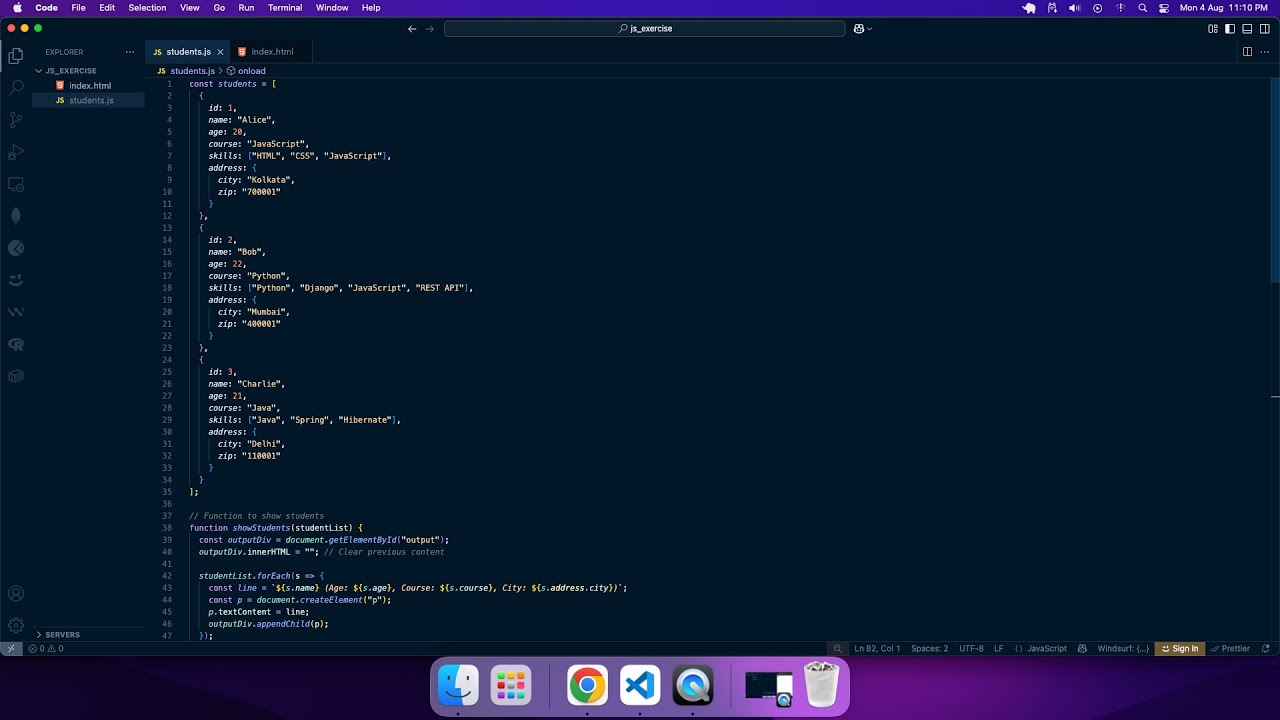This screenshot has height=720, width=1280.
Task: Open the View menu
Action: click(189, 8)
